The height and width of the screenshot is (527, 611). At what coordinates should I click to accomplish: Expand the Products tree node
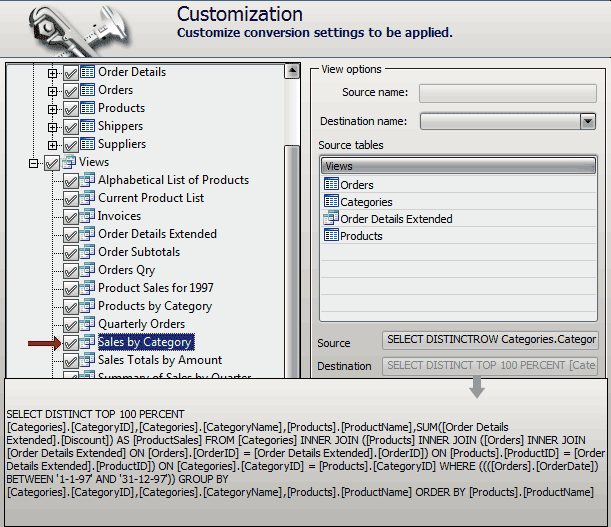[x=52, y=109]
